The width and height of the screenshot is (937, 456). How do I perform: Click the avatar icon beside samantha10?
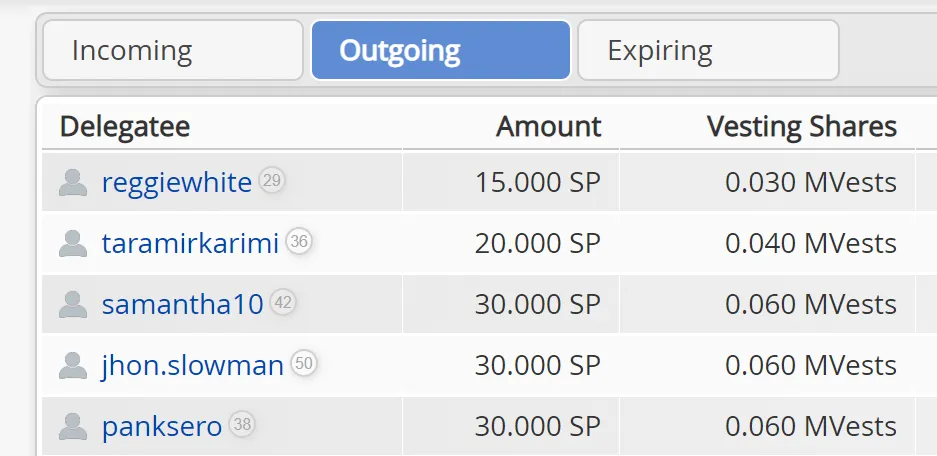(72, 305)
